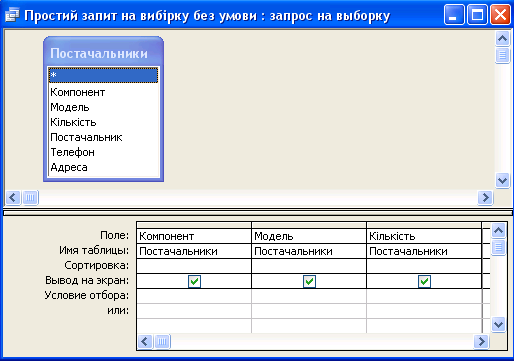Click Сортировка cell for Модель column
Screen dimensions: 514x361
(x=309, y=266)
